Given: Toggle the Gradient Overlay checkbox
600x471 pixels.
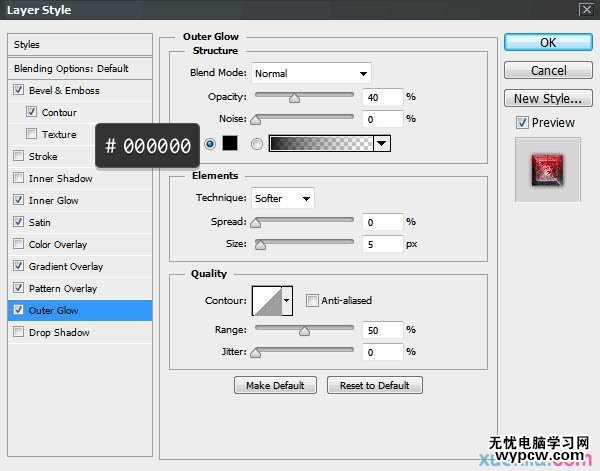Looking at the screenshot, I should (18, 266).
